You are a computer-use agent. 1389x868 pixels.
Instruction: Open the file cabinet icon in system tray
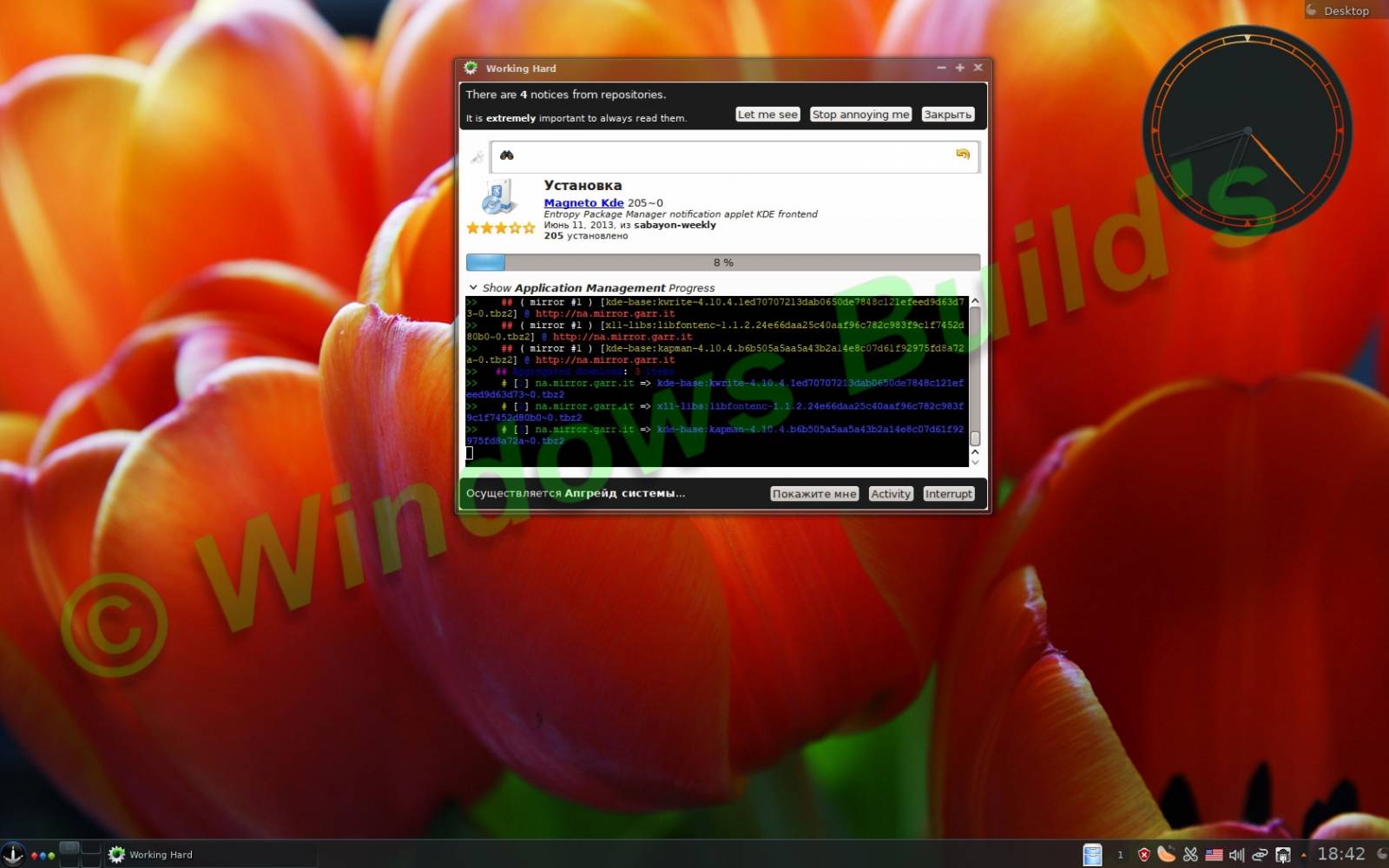pyautogui.click(x=1093, y=854)
